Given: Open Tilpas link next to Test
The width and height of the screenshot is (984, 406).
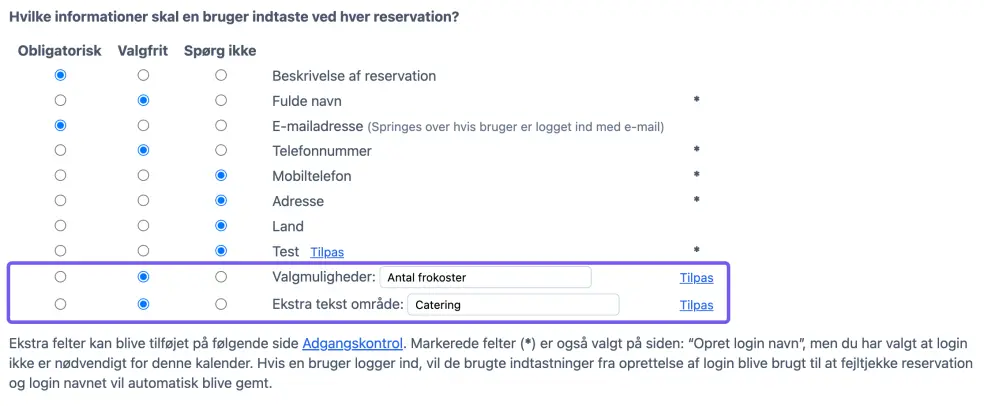Looking at the screenshot, I should coord(327,252).
